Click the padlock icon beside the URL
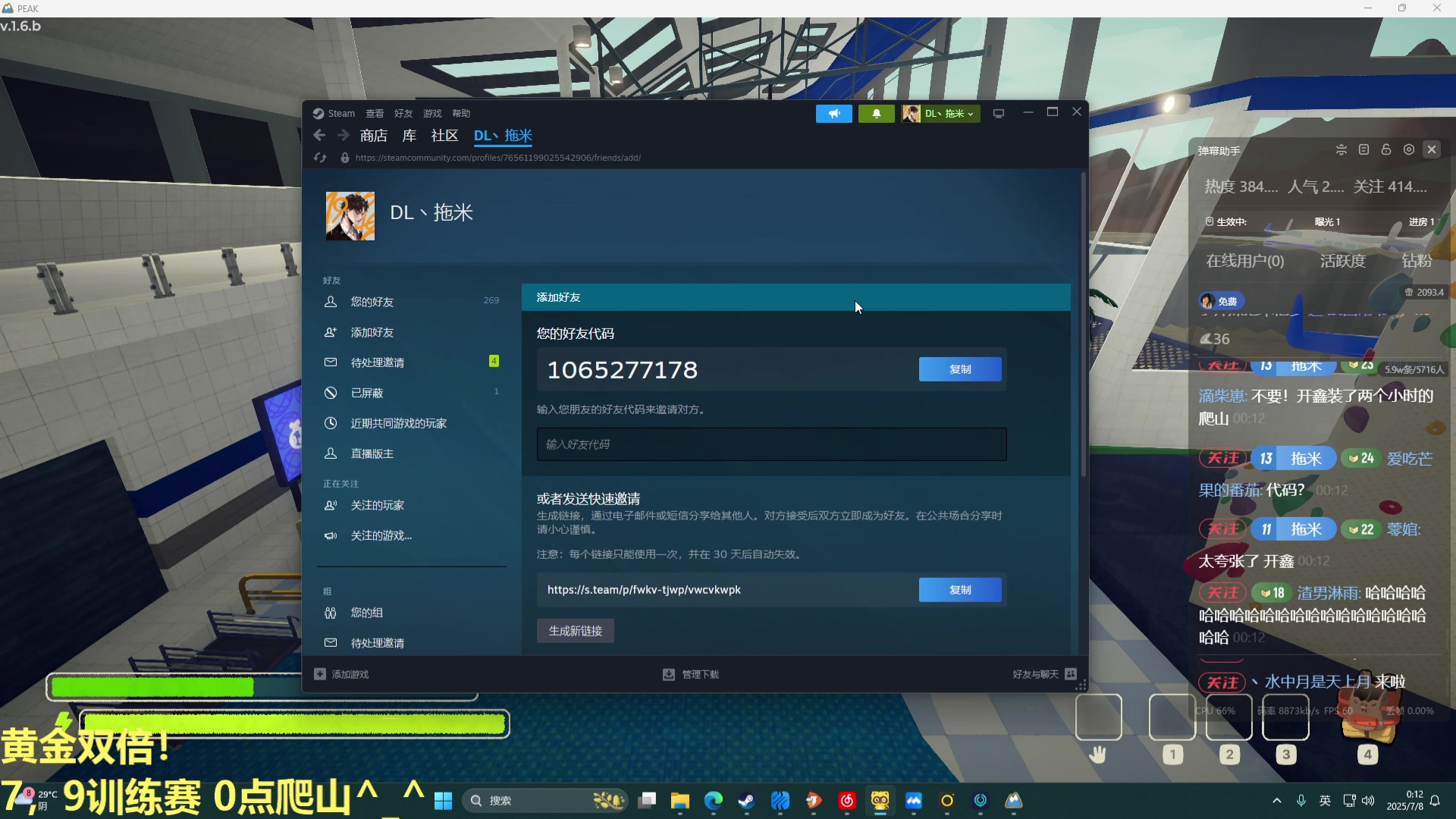1456x819 pixels. [x=345, y=158]
